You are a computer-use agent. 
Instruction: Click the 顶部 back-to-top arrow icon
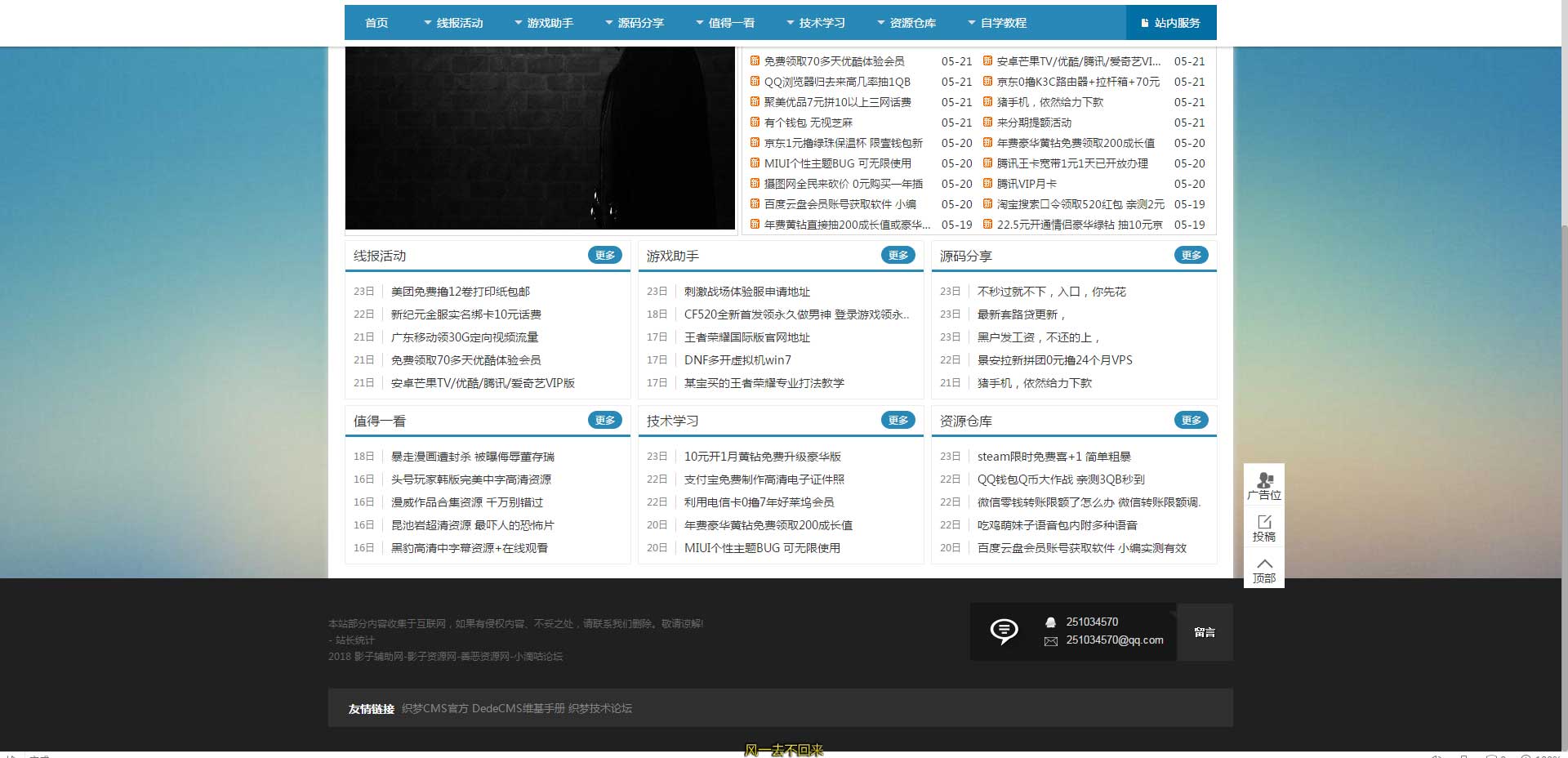tap(1264, 564)
